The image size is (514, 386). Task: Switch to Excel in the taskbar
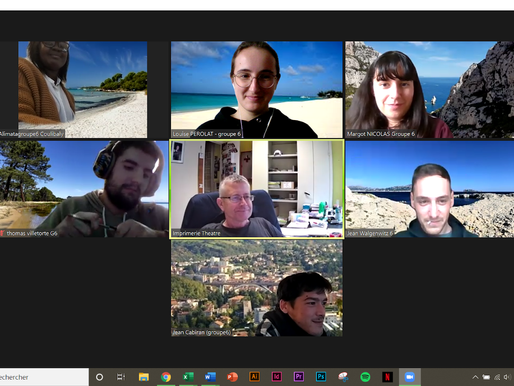[188, 377]
